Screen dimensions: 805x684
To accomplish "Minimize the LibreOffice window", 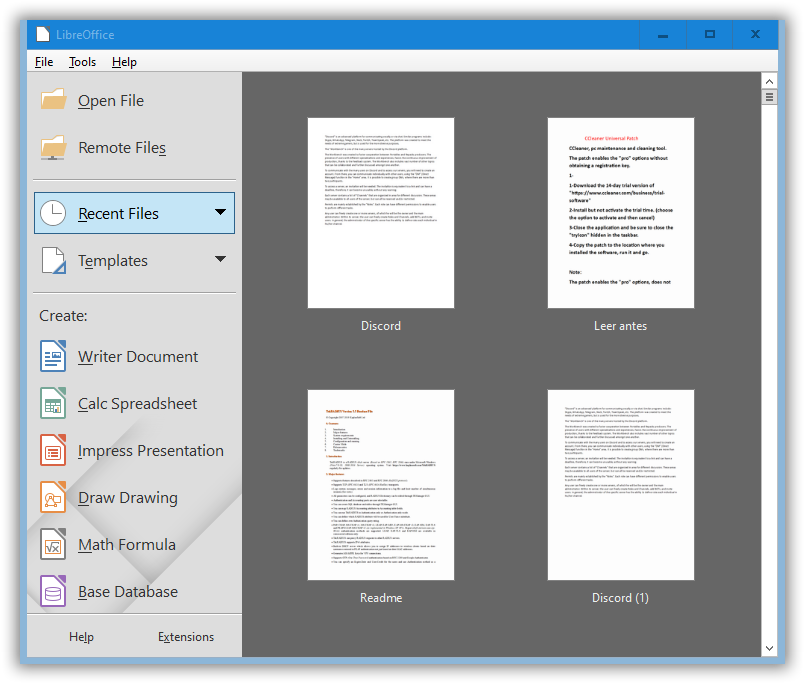I will pos(663,35).
